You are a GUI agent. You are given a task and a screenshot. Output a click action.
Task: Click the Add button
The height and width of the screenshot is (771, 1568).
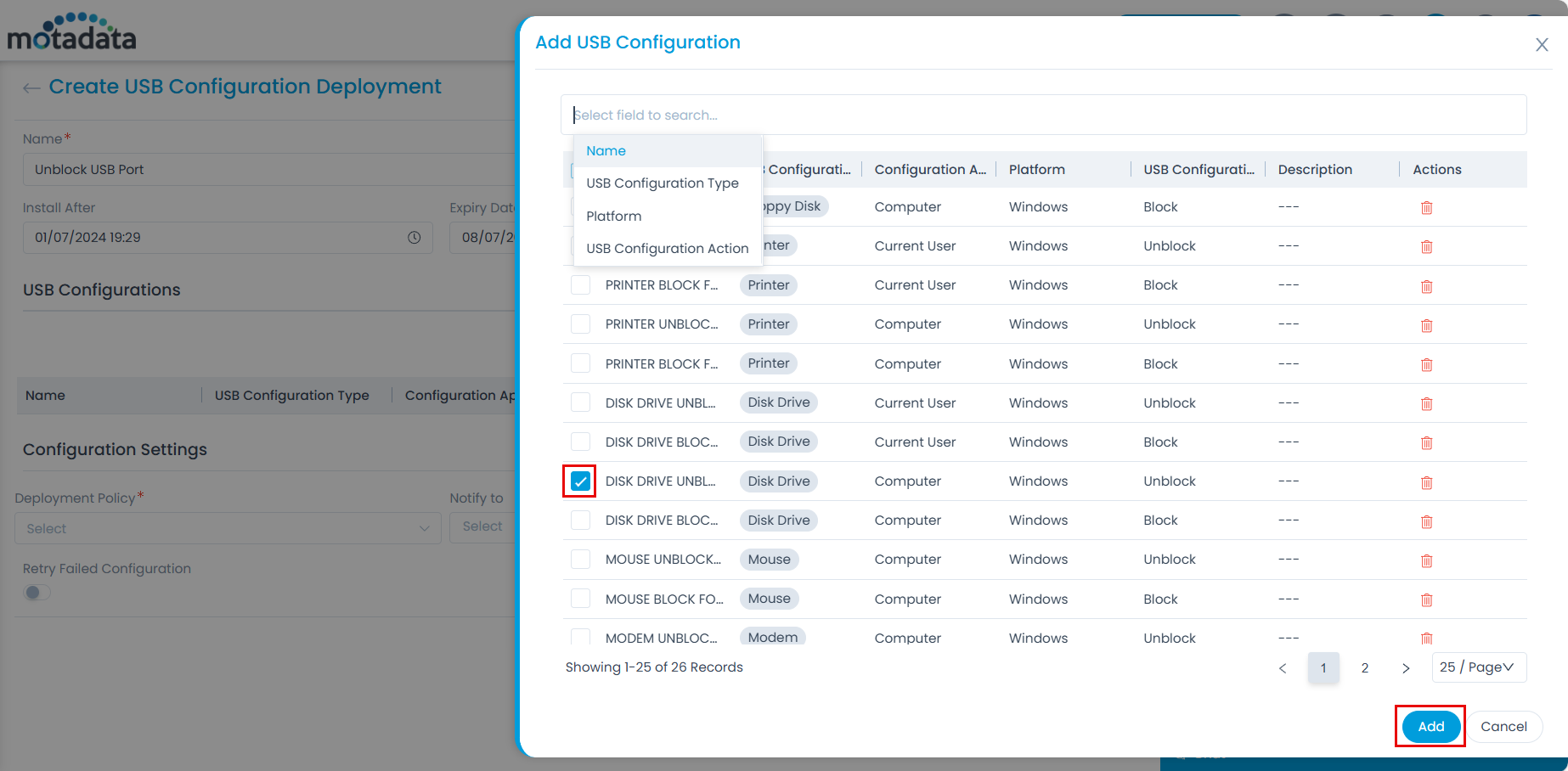(x=1430, y=727)
